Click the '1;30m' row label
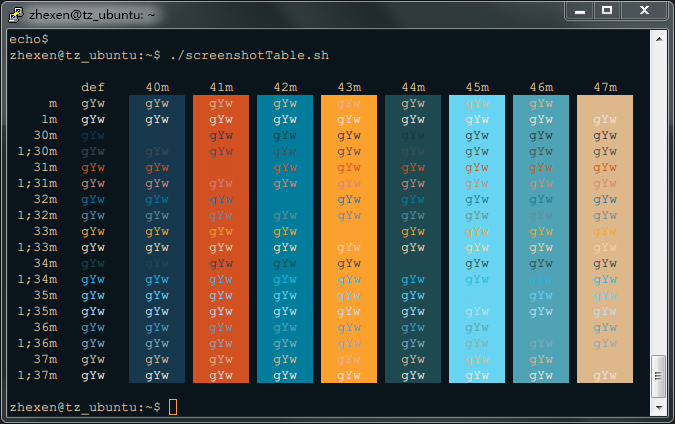The height and width of the screenshot is (424, 675). coord(37,152)
